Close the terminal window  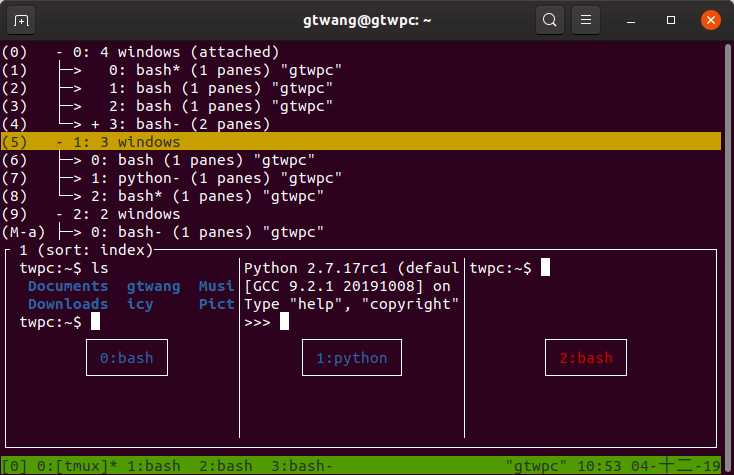click(x=709, y=20)
